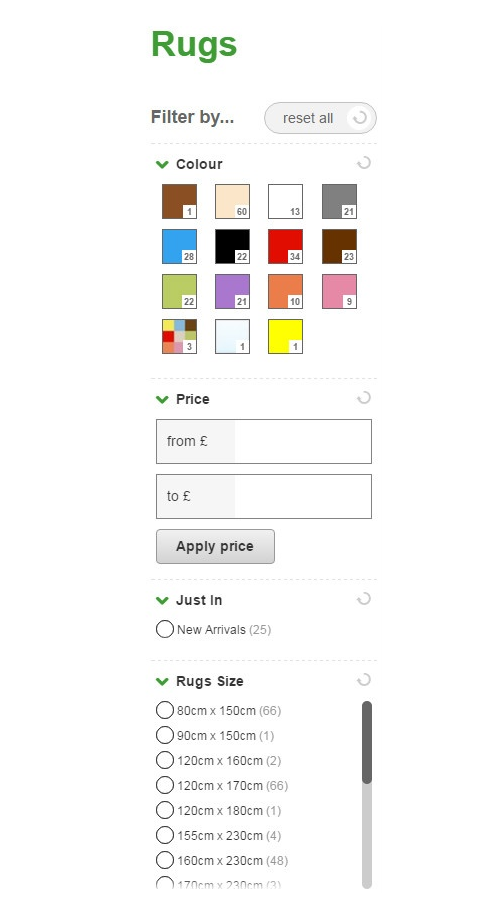
Task: Click the Apply price button
Action: [x=215, y=546]
